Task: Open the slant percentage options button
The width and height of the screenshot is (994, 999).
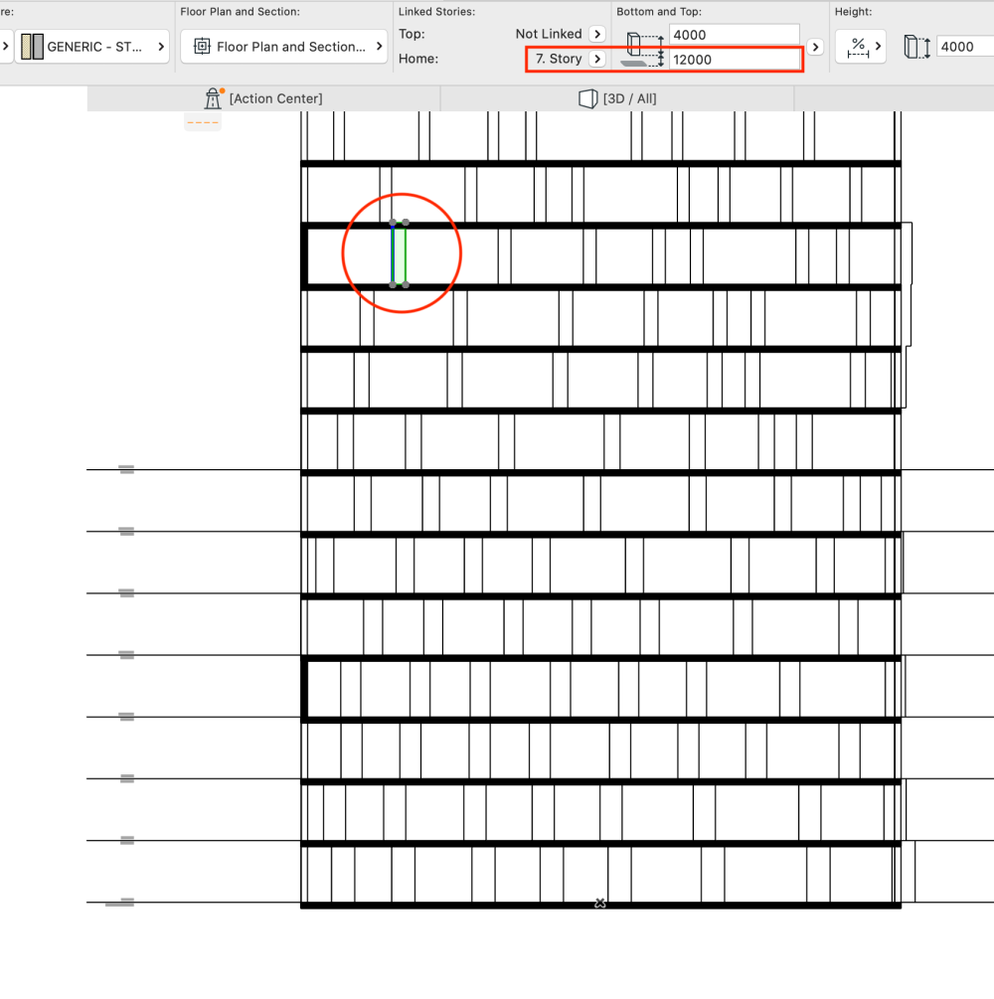Action: (861, 47)
